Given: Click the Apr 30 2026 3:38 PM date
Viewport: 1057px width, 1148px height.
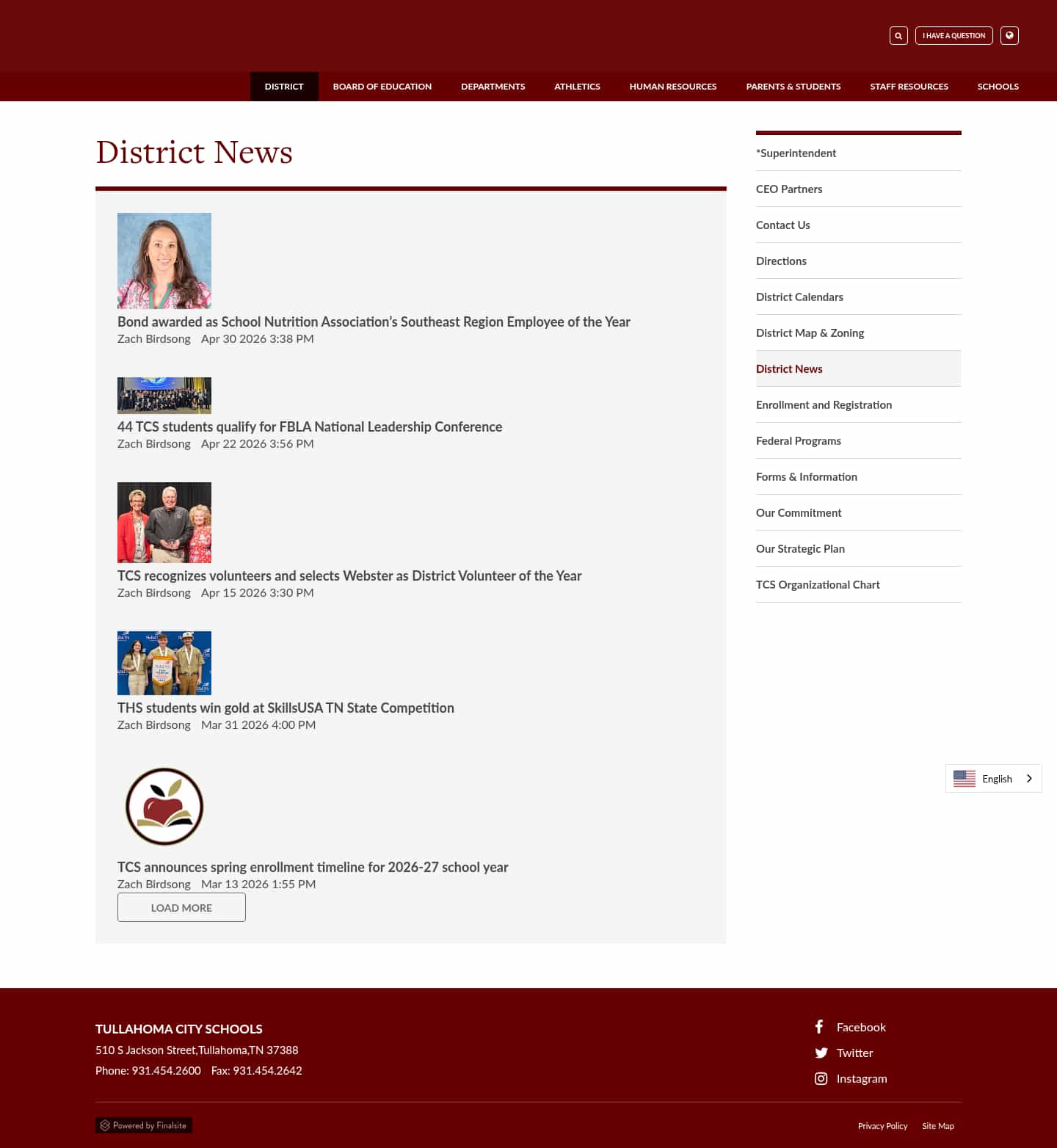Looking at the screenshot, I should coord(258,338).
